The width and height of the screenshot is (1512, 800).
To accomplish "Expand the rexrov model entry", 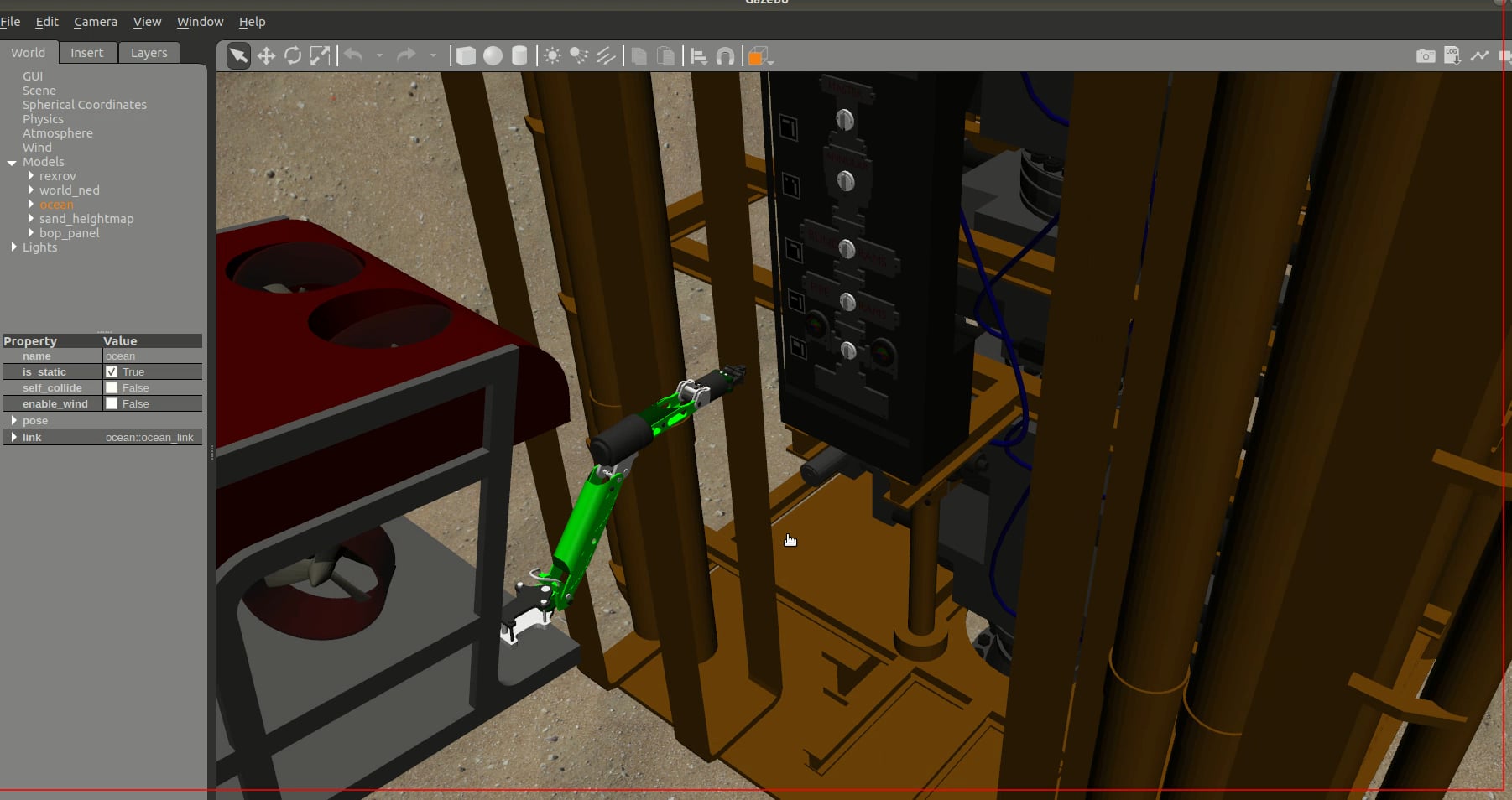I will [x=31, y=175].
